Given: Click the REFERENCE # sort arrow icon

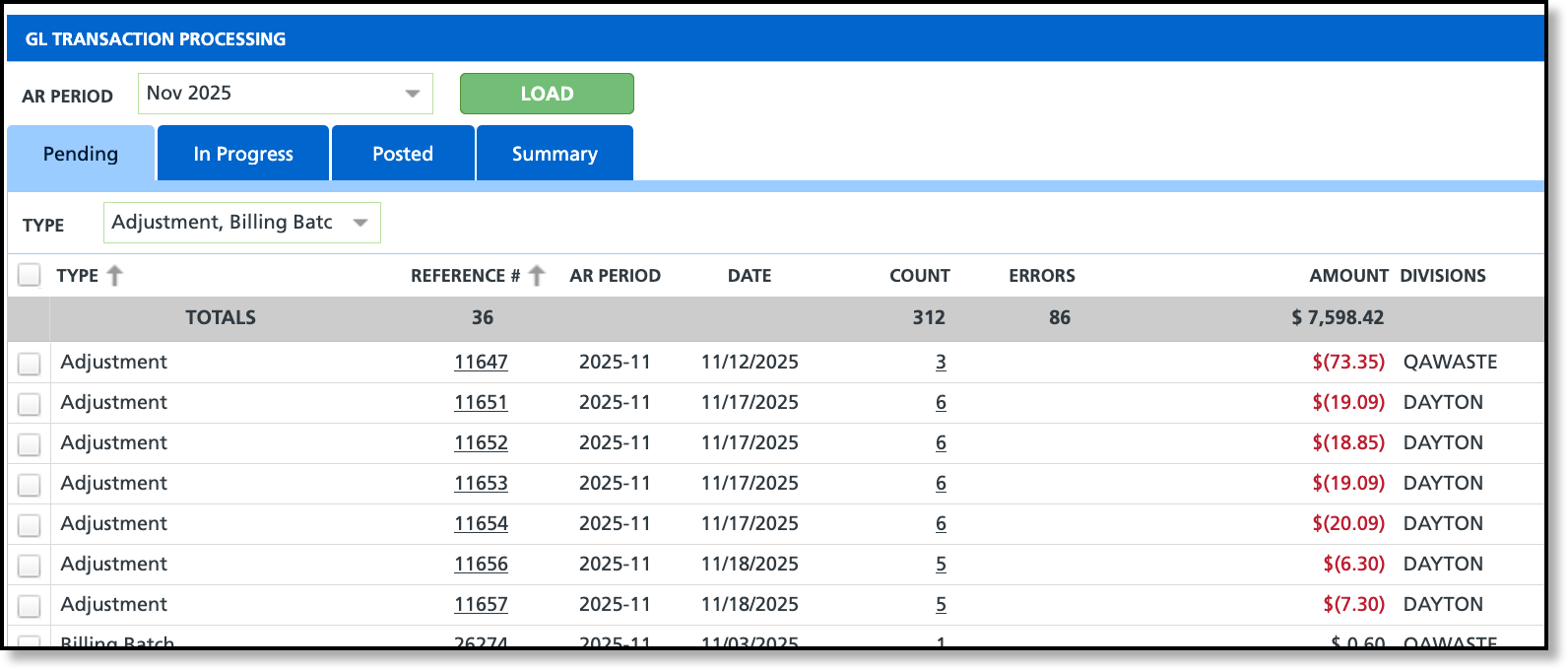Looking at the screenshot, I should point(537,276).
